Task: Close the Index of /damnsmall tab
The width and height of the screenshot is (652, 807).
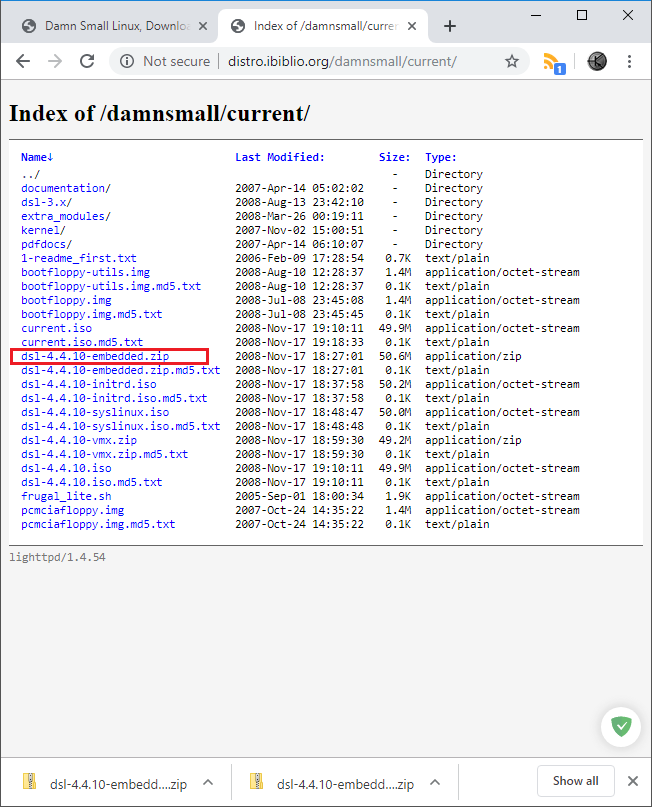Action: coord(412,26)
